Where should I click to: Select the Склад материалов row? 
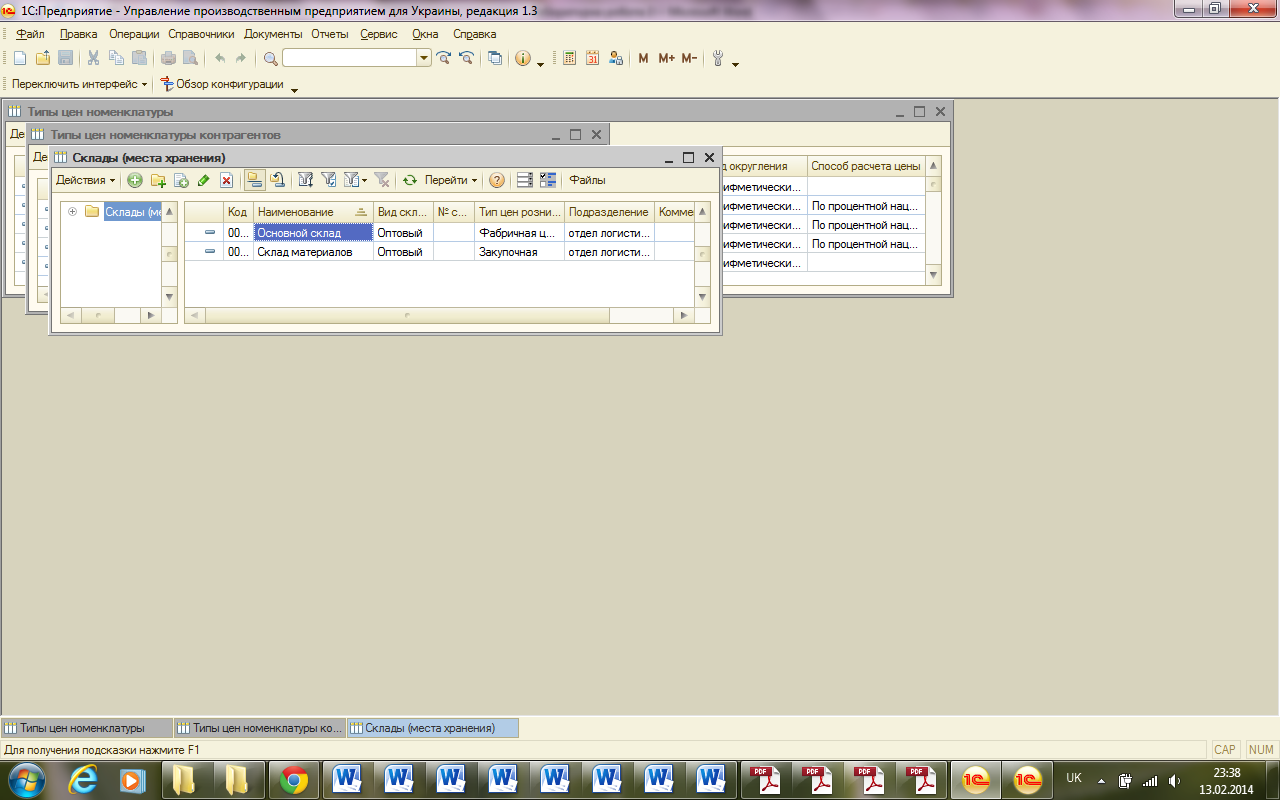(440, 252)
